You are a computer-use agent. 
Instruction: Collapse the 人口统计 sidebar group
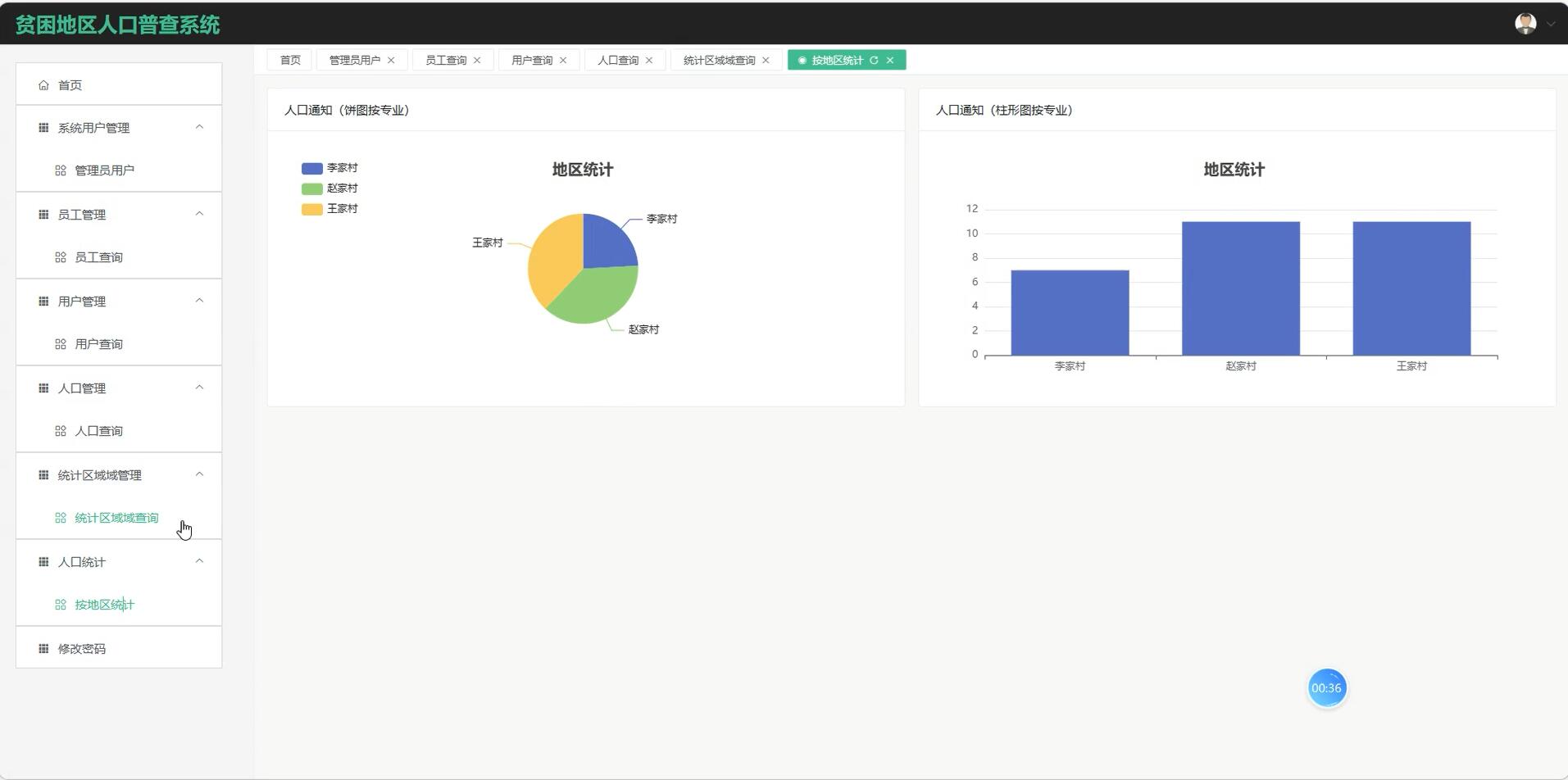tap(198, 560)
